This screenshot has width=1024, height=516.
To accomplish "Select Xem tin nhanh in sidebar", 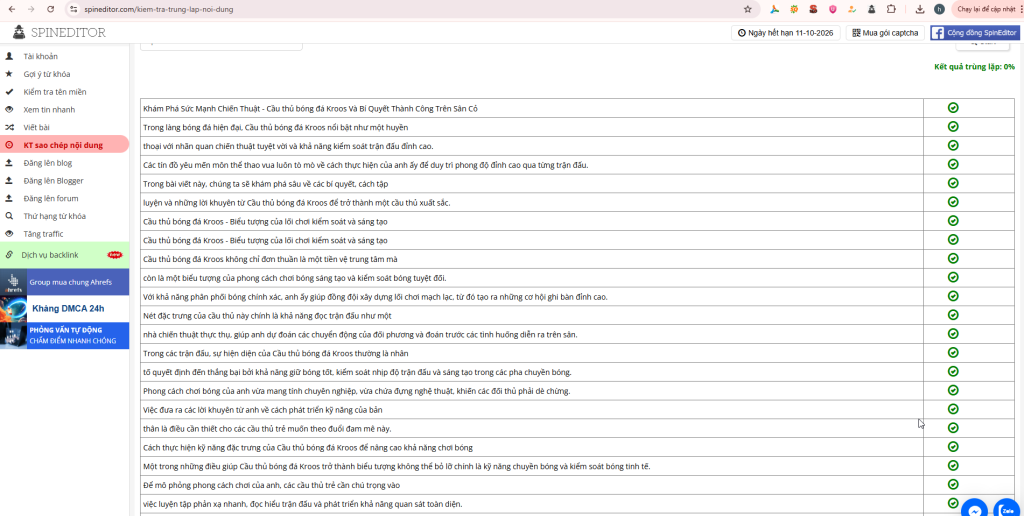I will click(49, 110).
